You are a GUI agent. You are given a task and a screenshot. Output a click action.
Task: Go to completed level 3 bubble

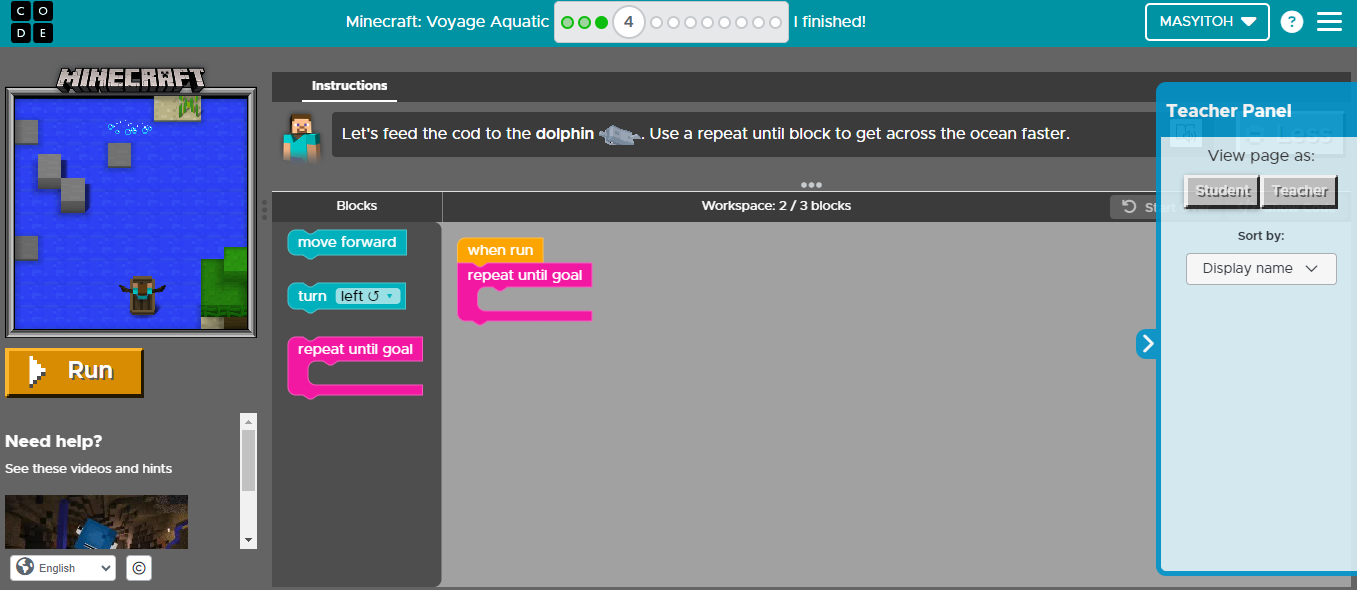[601, 22]
